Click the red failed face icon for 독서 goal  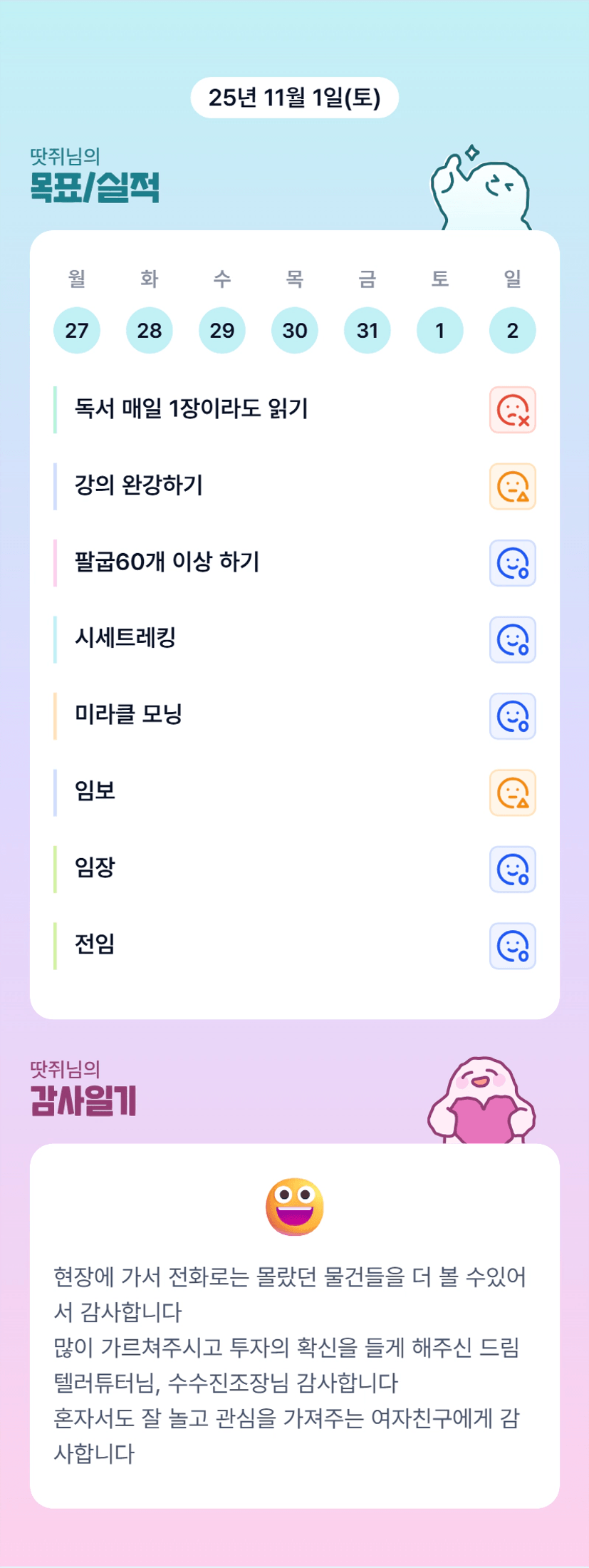coord(512,410)
